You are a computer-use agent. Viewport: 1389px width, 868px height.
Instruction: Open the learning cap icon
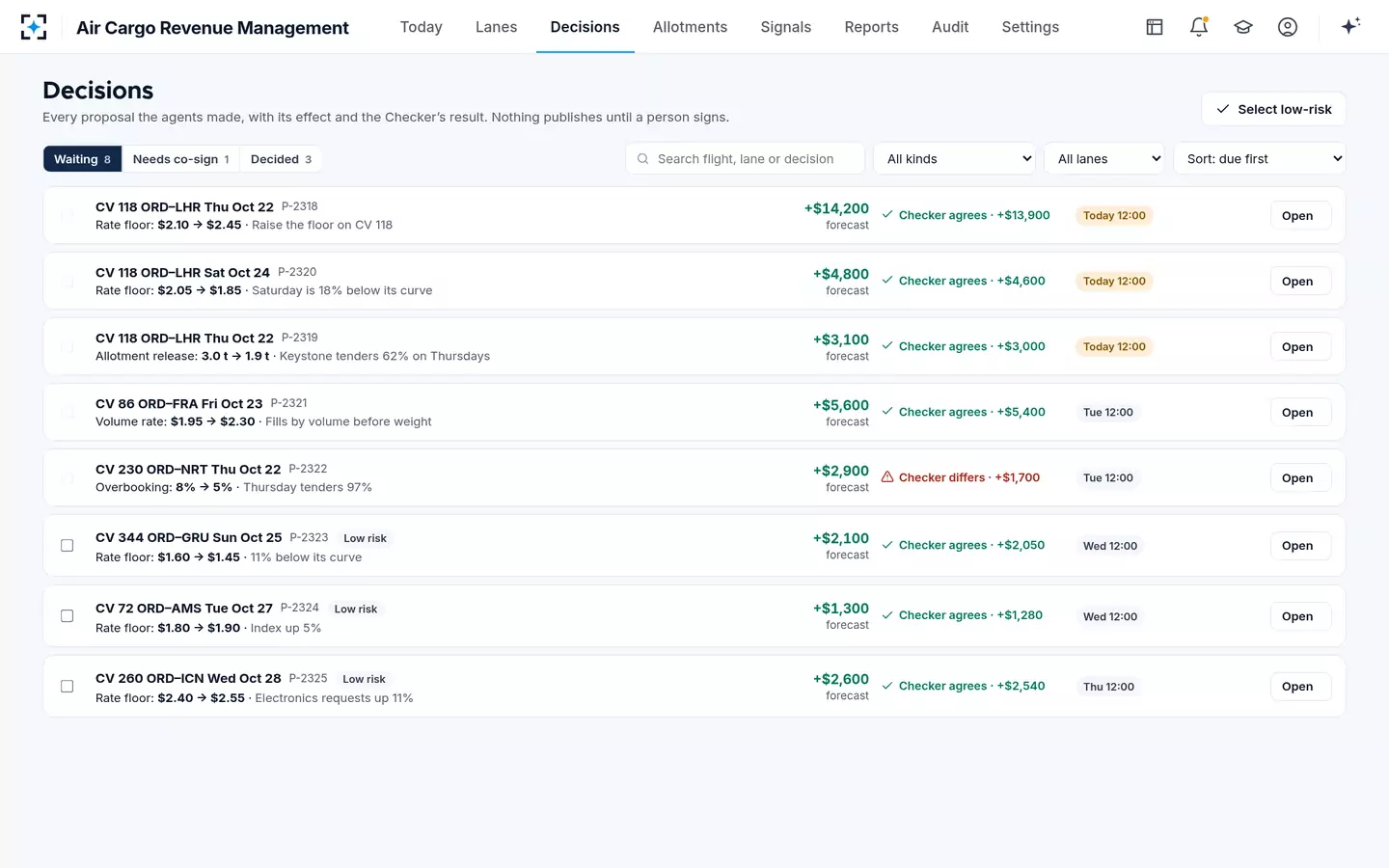point(1243,27)
